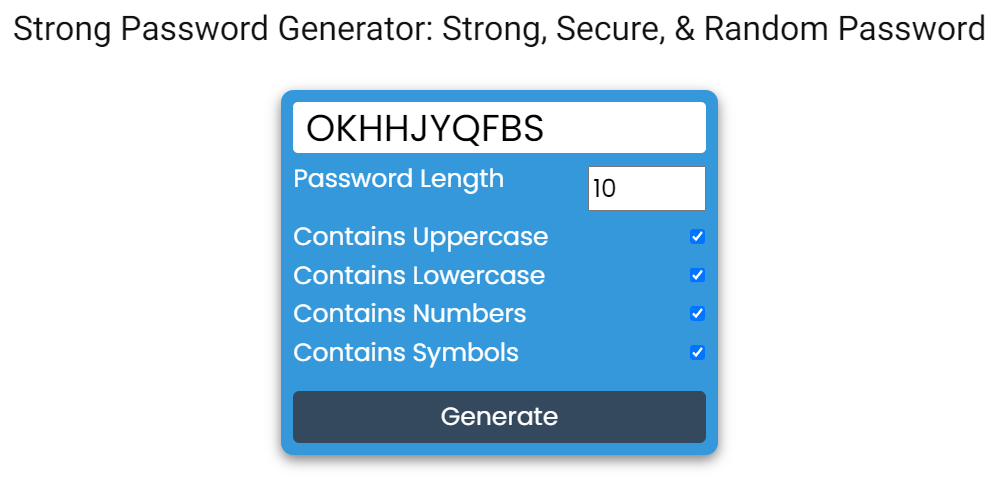Click the Strong Password Generator page heading

click(x=499, y=29)
